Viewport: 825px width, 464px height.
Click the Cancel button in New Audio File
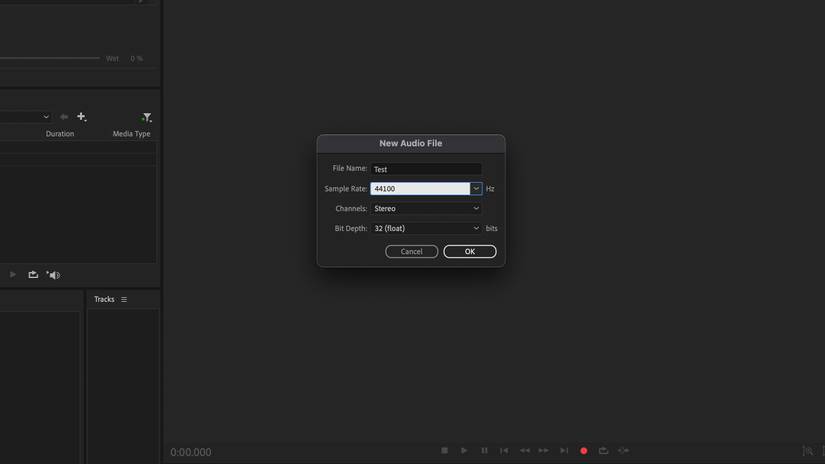[x=411, y=251]
